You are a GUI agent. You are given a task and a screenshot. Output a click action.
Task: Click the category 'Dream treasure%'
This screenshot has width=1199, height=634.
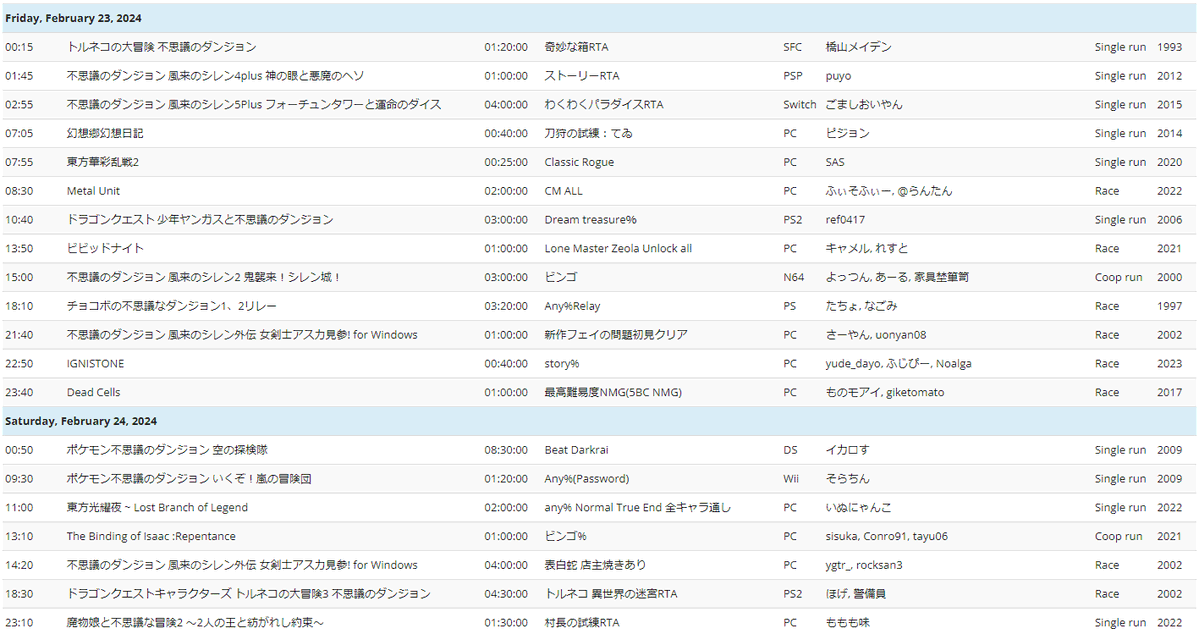pyautogui.click(x=590, y=219)
